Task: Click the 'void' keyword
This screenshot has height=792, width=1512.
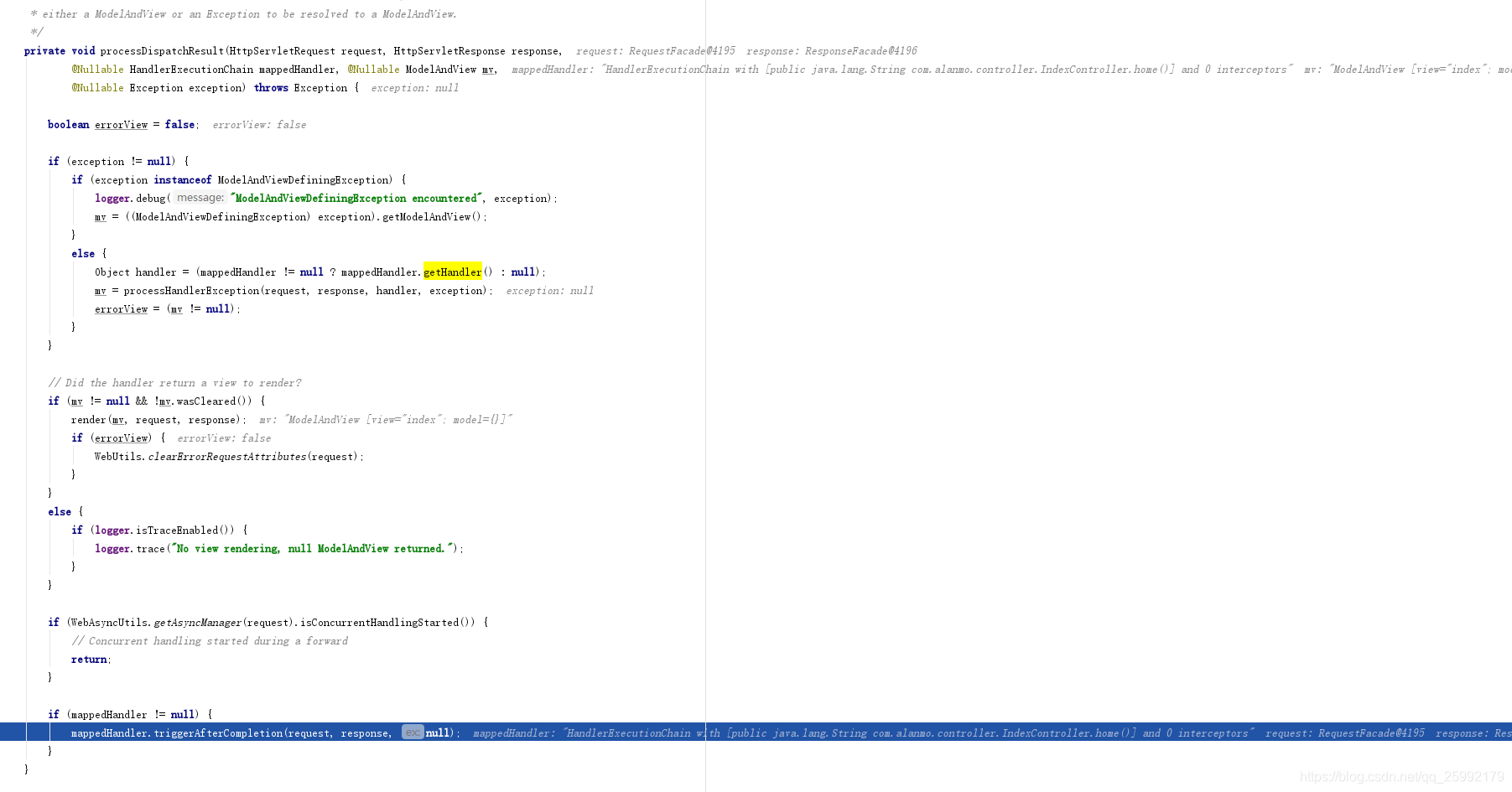Action: (83, 51)
